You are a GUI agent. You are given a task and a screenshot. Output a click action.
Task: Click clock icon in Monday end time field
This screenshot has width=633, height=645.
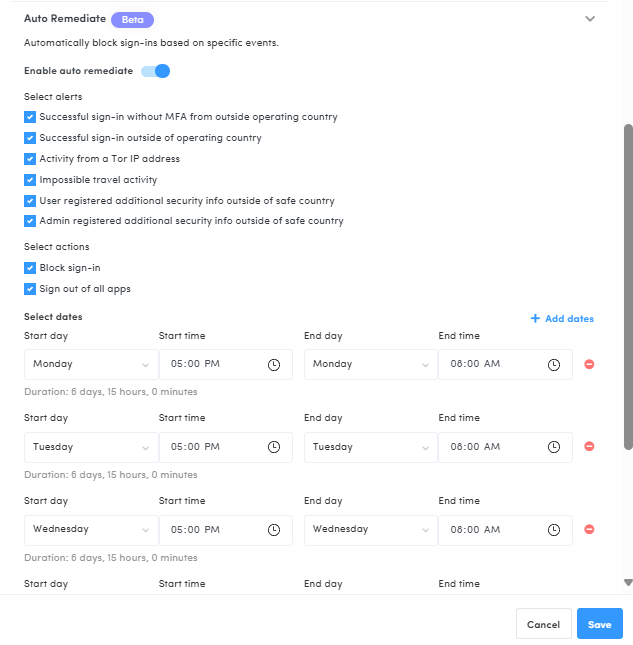553,365
